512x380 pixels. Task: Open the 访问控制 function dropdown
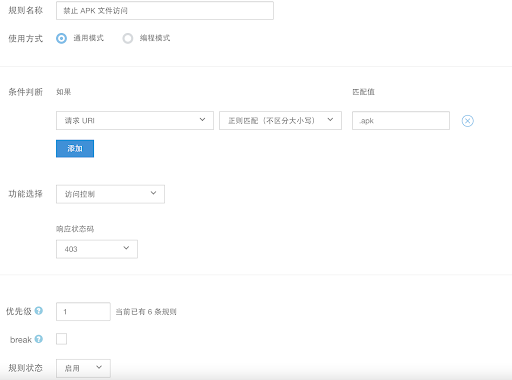[110, 194]
